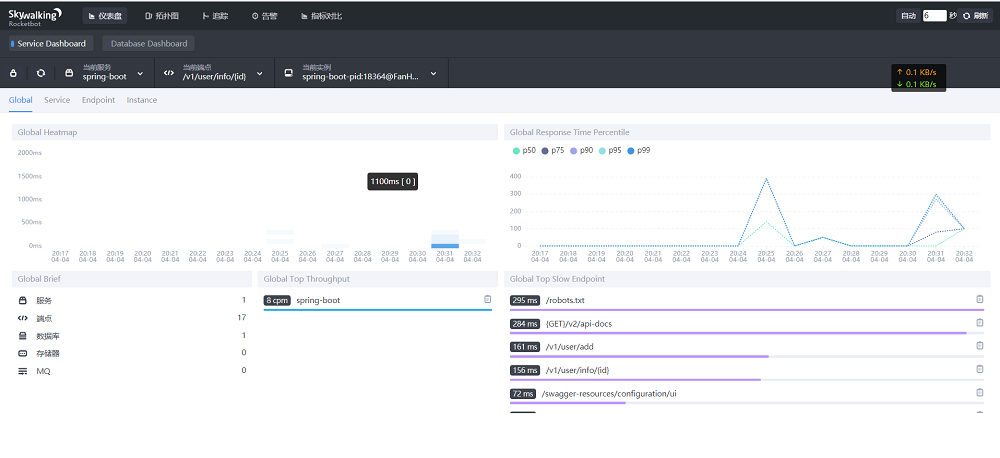Image resolution: width=1000 pixels, height=458 pixels.
Task: Copy /robots.txt via its clipboard icon
Action: (x=980, y=299)
